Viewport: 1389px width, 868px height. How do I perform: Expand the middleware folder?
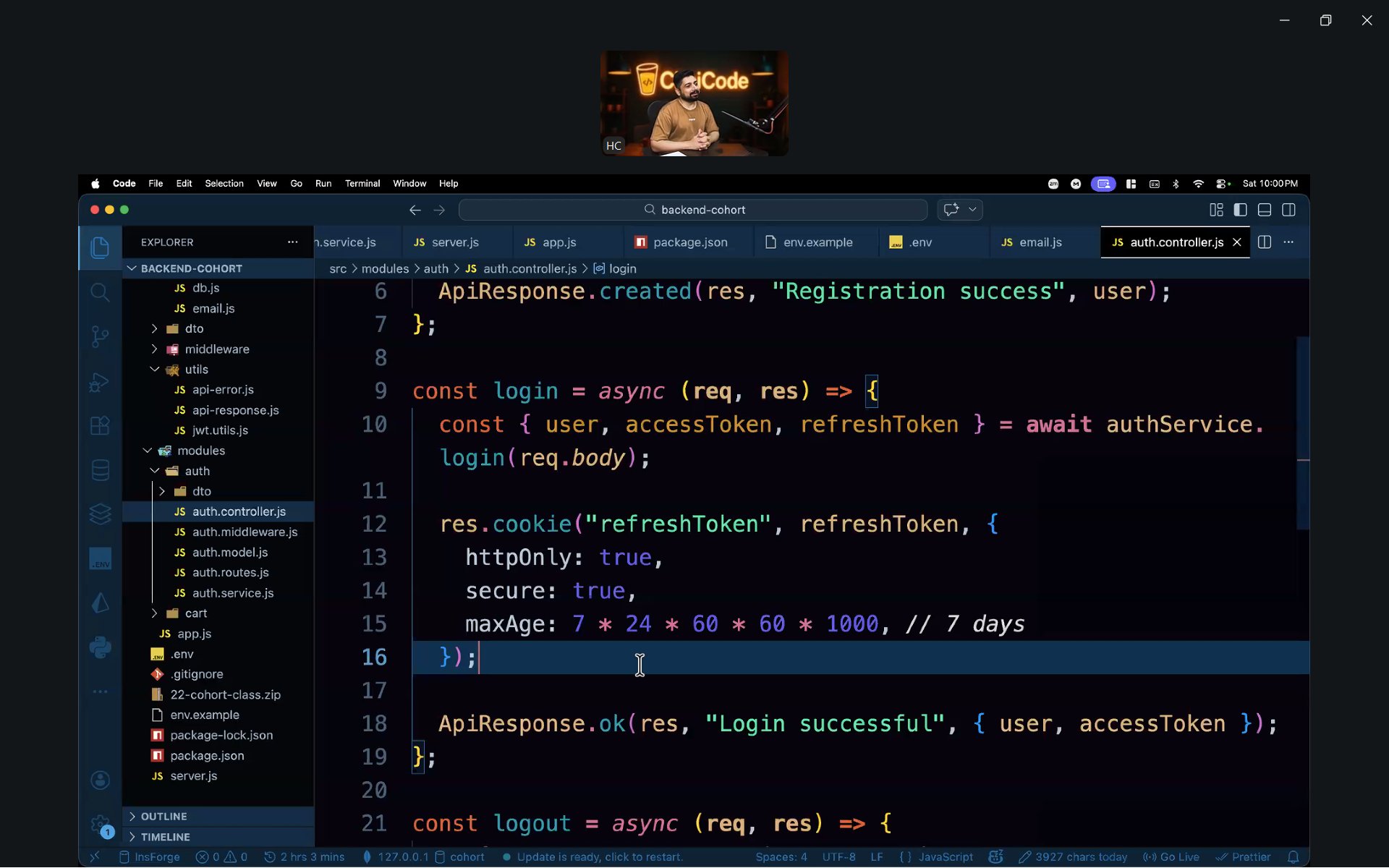coord(216,349)
